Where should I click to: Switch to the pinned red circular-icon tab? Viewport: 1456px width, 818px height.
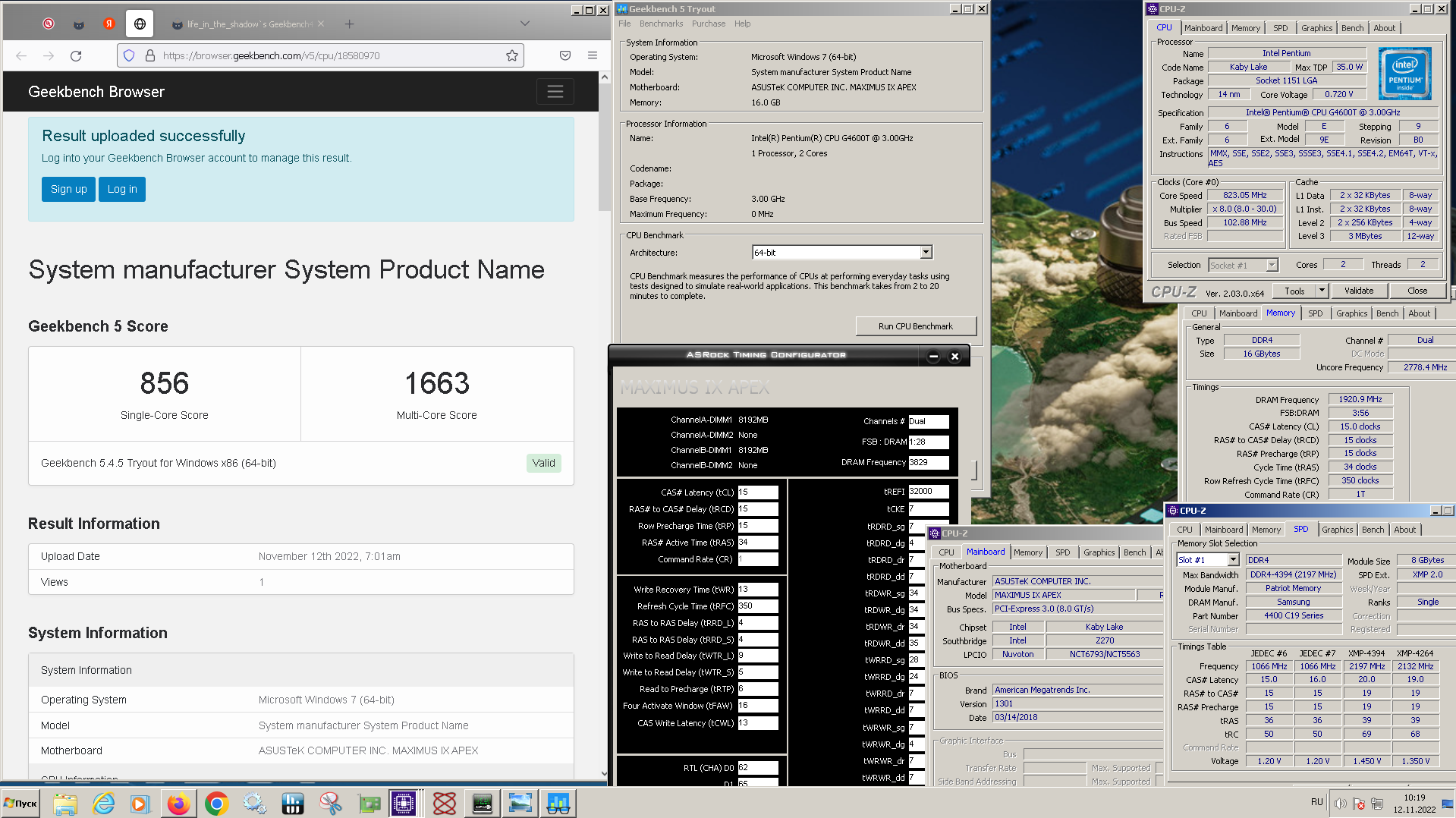click(49, 24)
